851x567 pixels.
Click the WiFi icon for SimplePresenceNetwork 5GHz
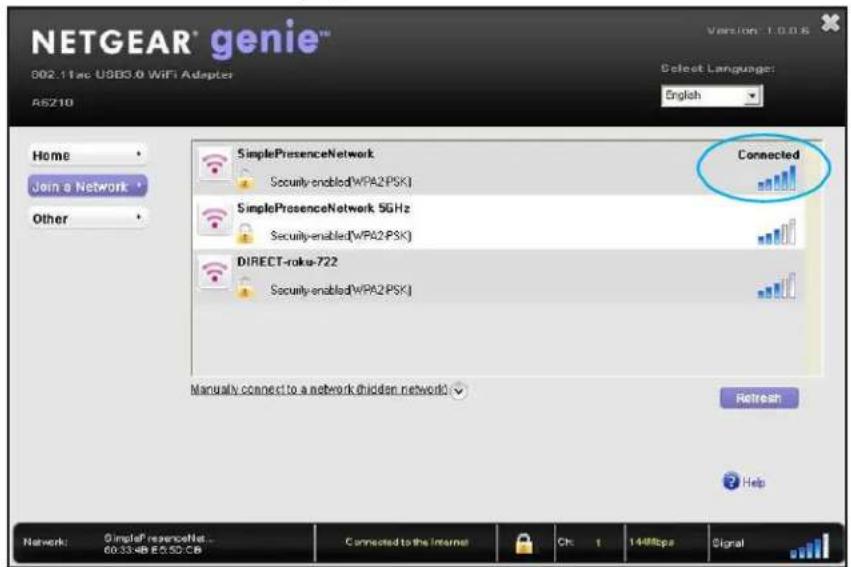coord(214,219)
